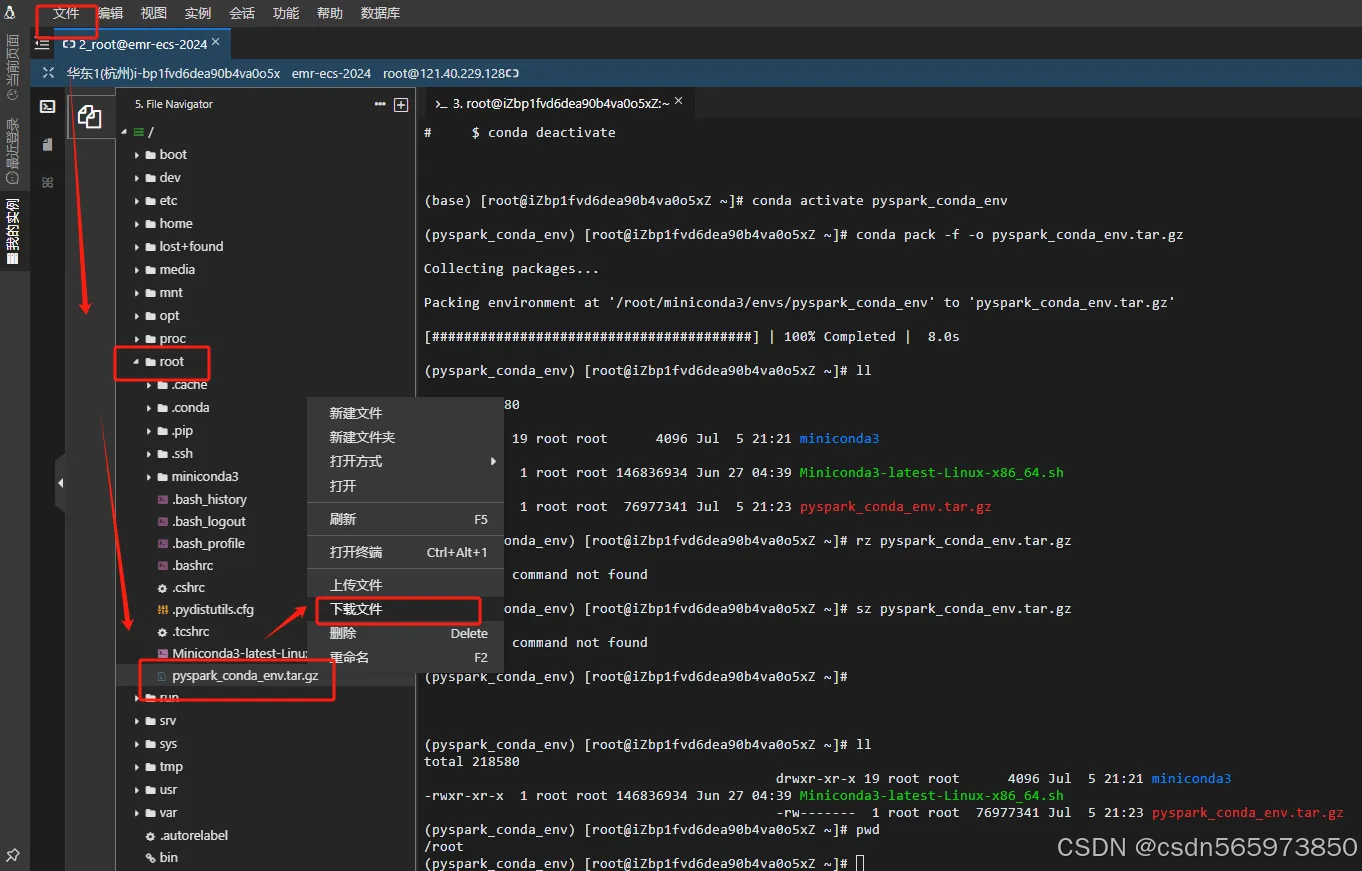Choose 重命名 in the context menu
1362x871 pixels.
(x=405, y=657)
